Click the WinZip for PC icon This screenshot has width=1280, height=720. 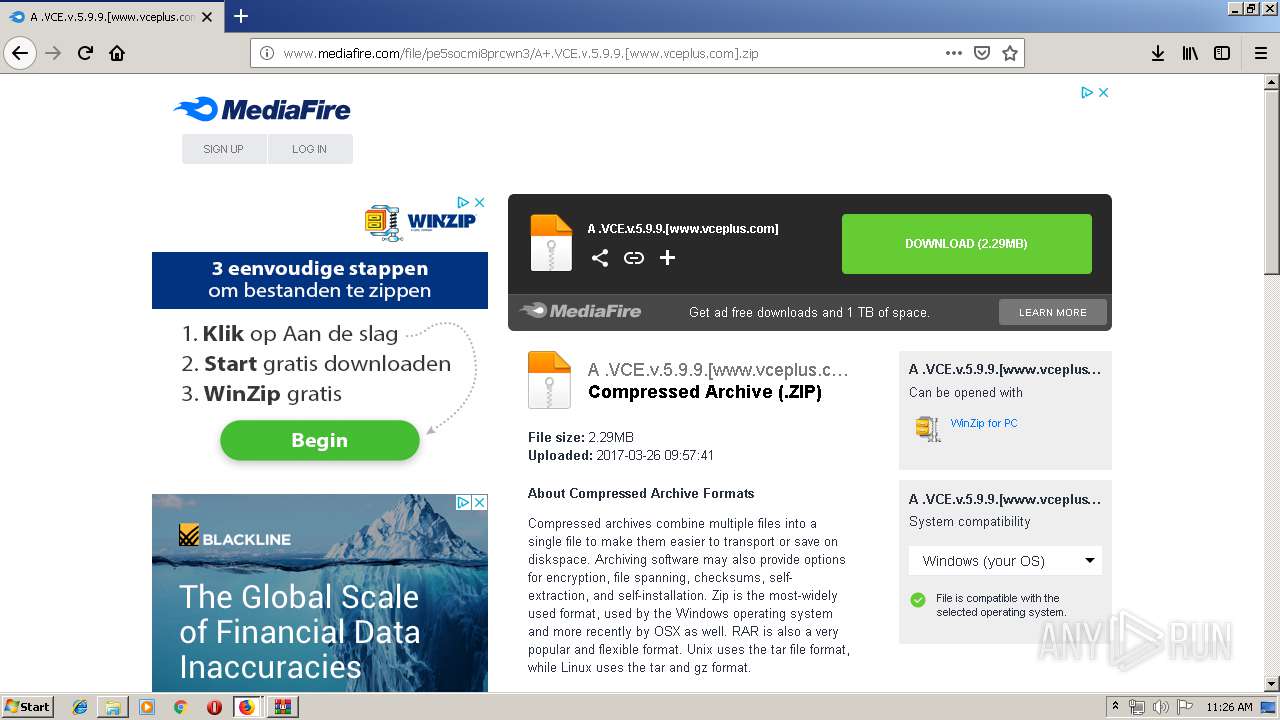(x=928, y=428)
